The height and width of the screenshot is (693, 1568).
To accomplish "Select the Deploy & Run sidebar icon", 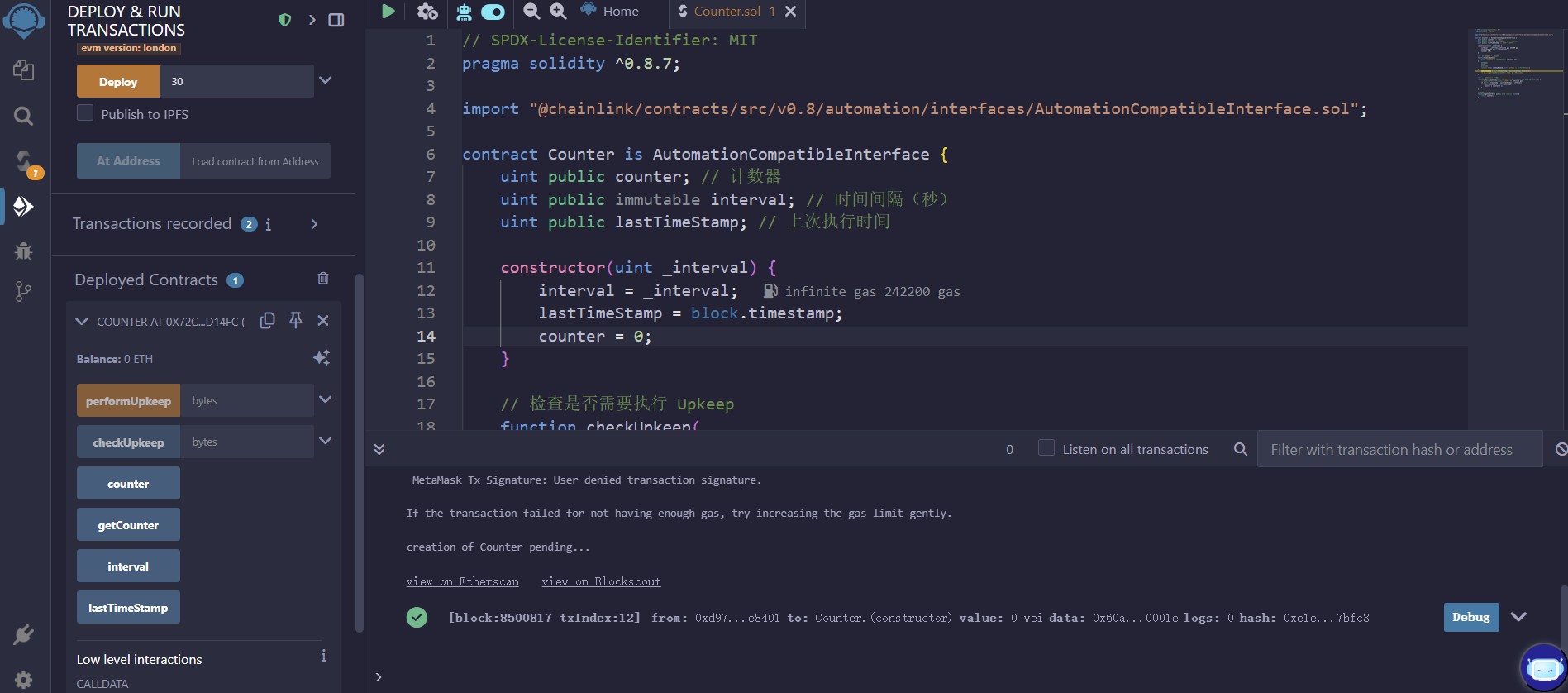I will click(23, 206).
